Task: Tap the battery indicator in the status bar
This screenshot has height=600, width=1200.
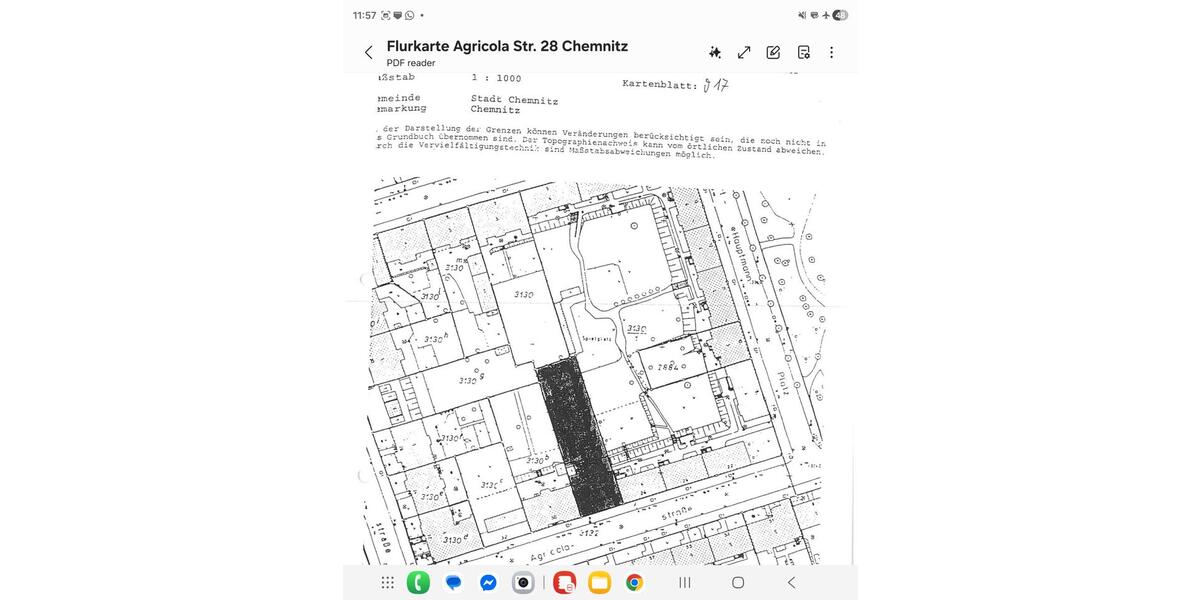Action: point(840,15)
